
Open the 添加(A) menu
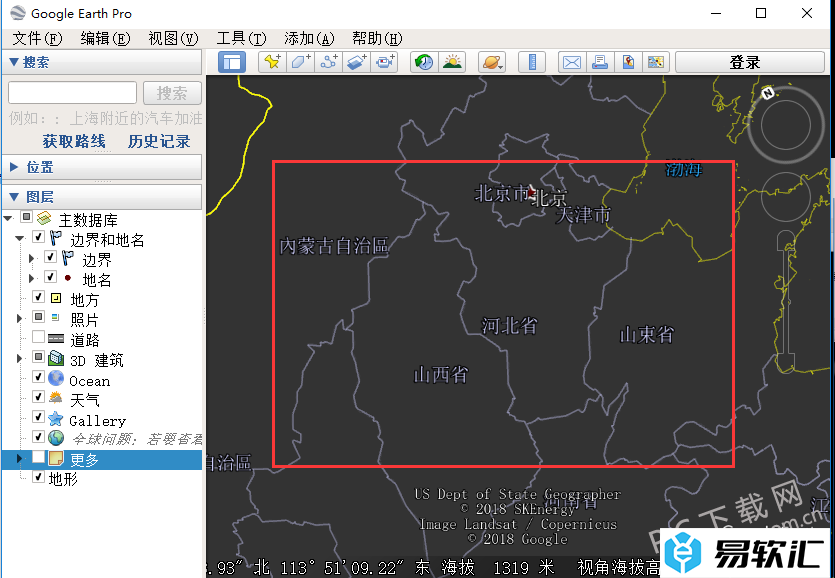coord(309,38)
